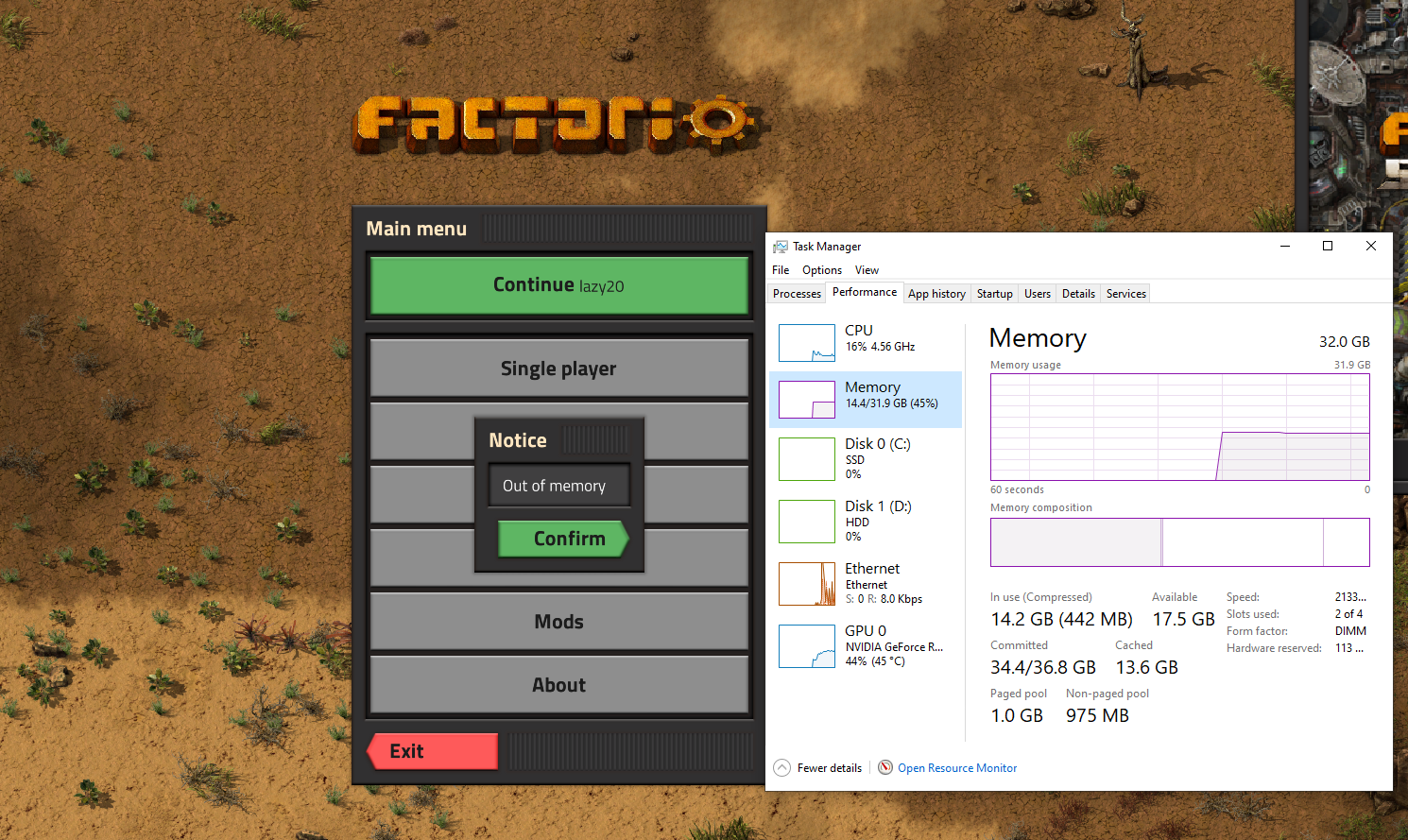Click the Out of memory message text
The image size is (1408, 840).
(x=554, y=486)
